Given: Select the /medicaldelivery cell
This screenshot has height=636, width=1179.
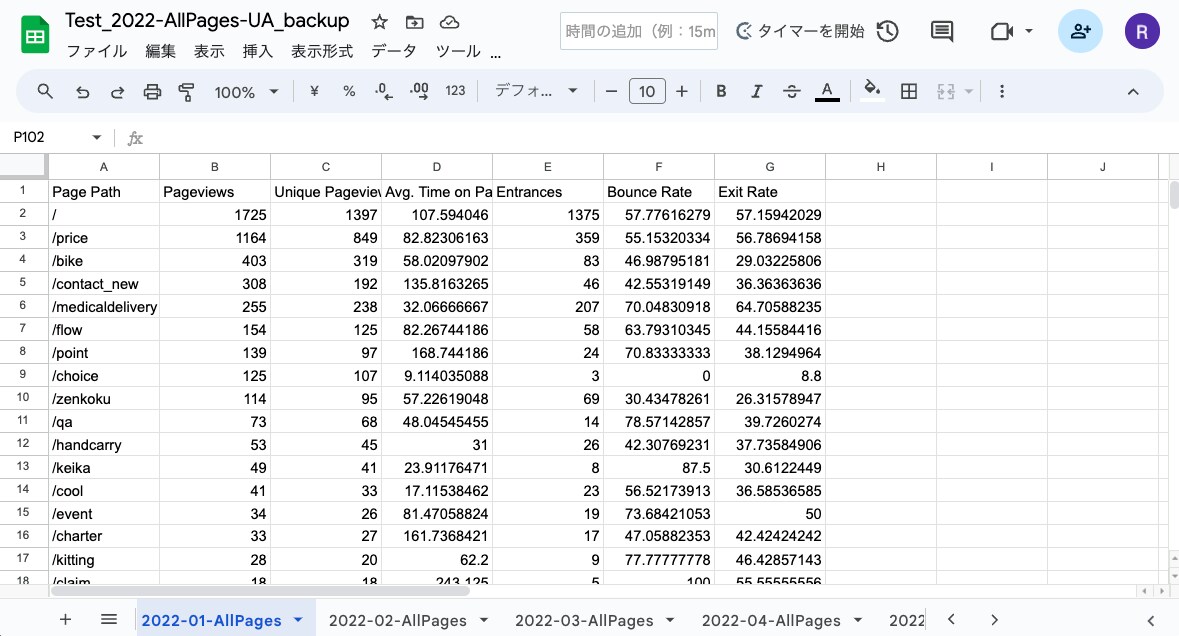Looking at the screenshot, I should pos(104,307).
